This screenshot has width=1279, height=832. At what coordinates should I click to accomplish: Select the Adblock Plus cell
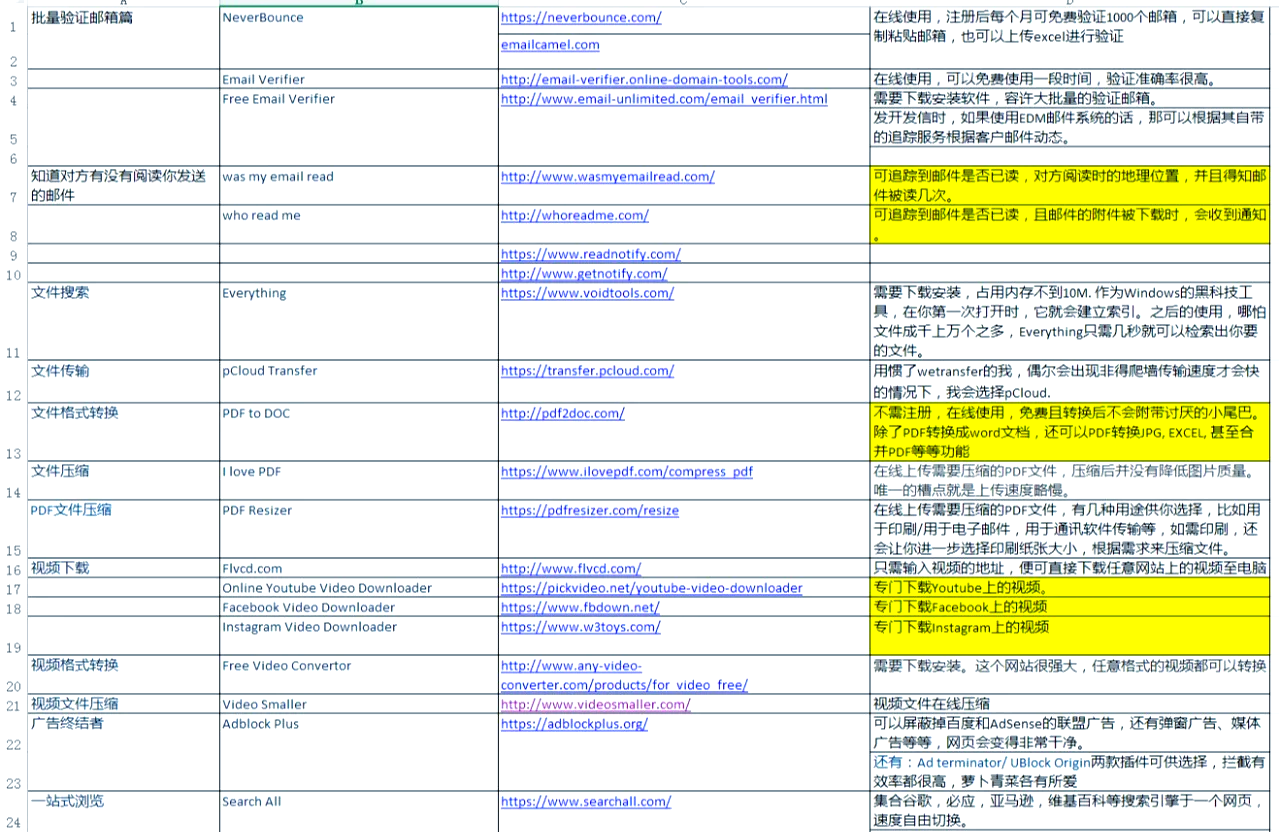tap(359, 753)
